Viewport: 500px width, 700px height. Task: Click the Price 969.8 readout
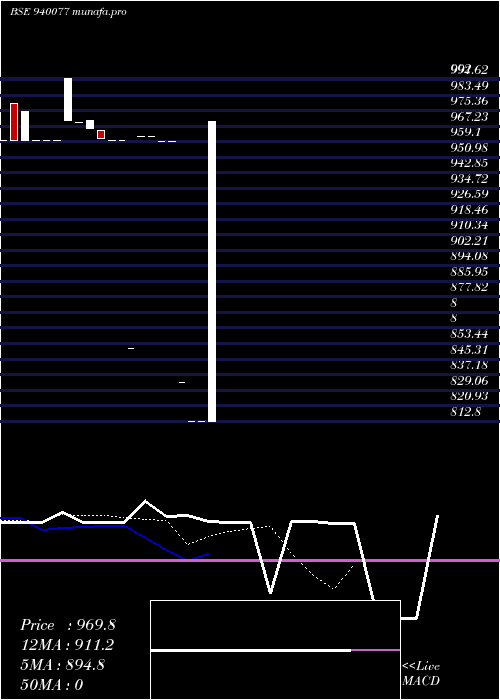coord(68,625)
